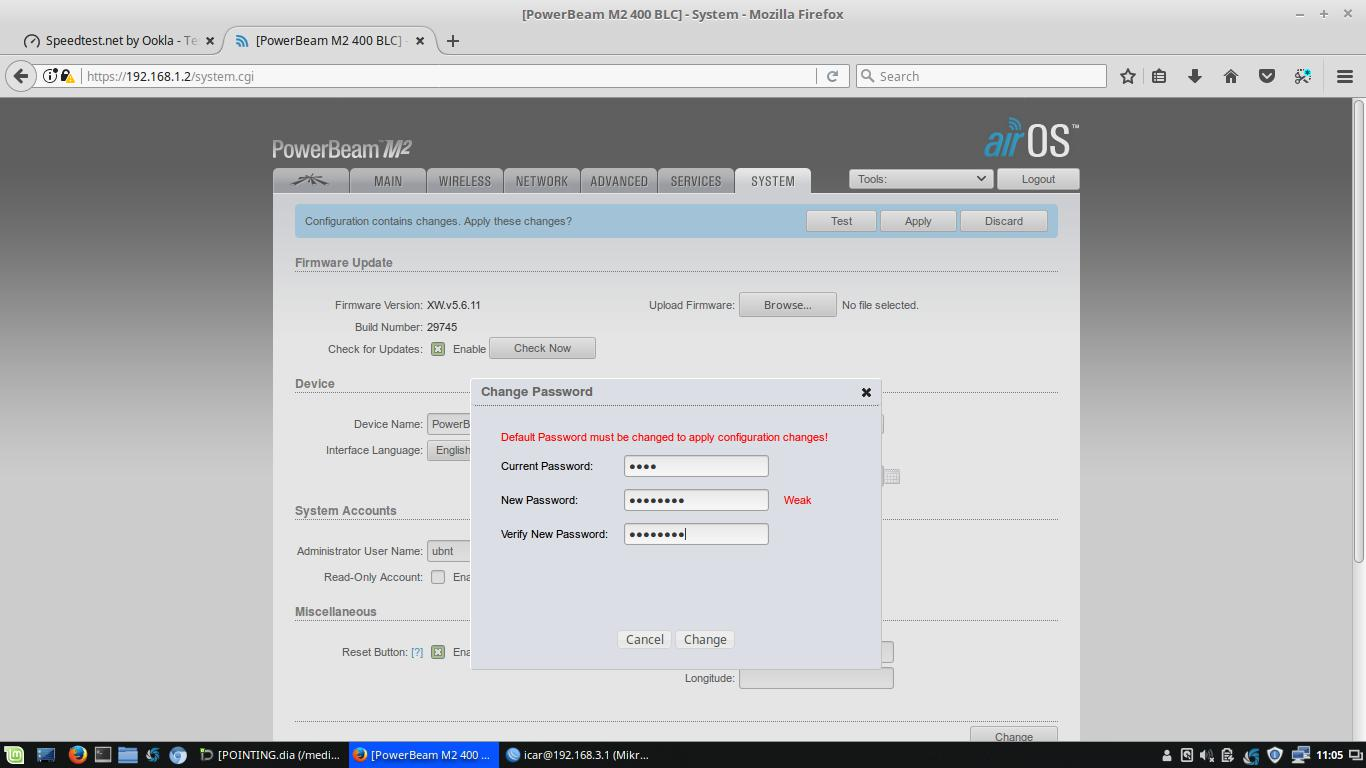
Task: Open the Firefox downloads arrow
Action: point(1194,76)
